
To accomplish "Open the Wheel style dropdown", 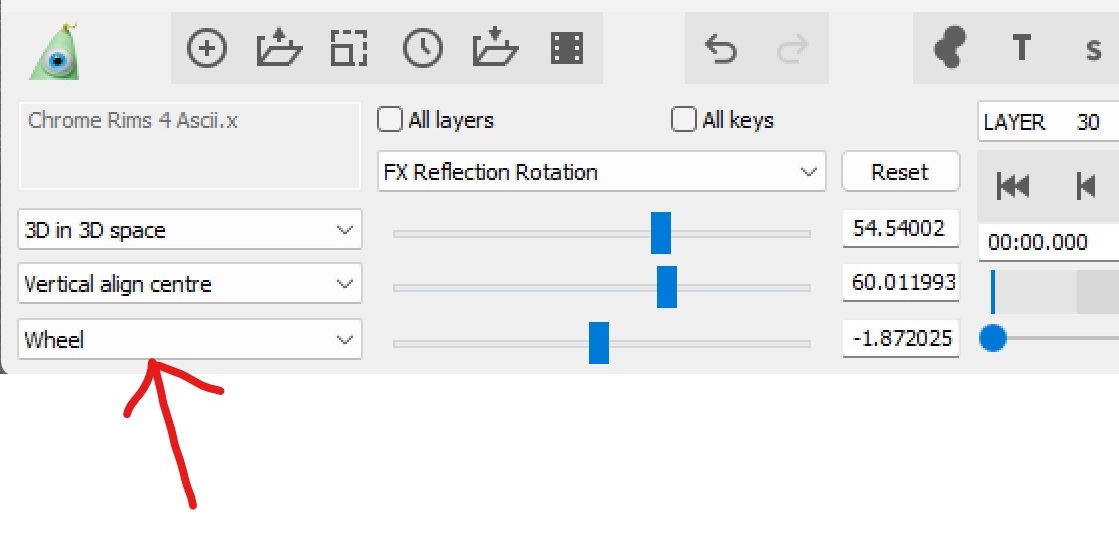I will tap(190, 339).
